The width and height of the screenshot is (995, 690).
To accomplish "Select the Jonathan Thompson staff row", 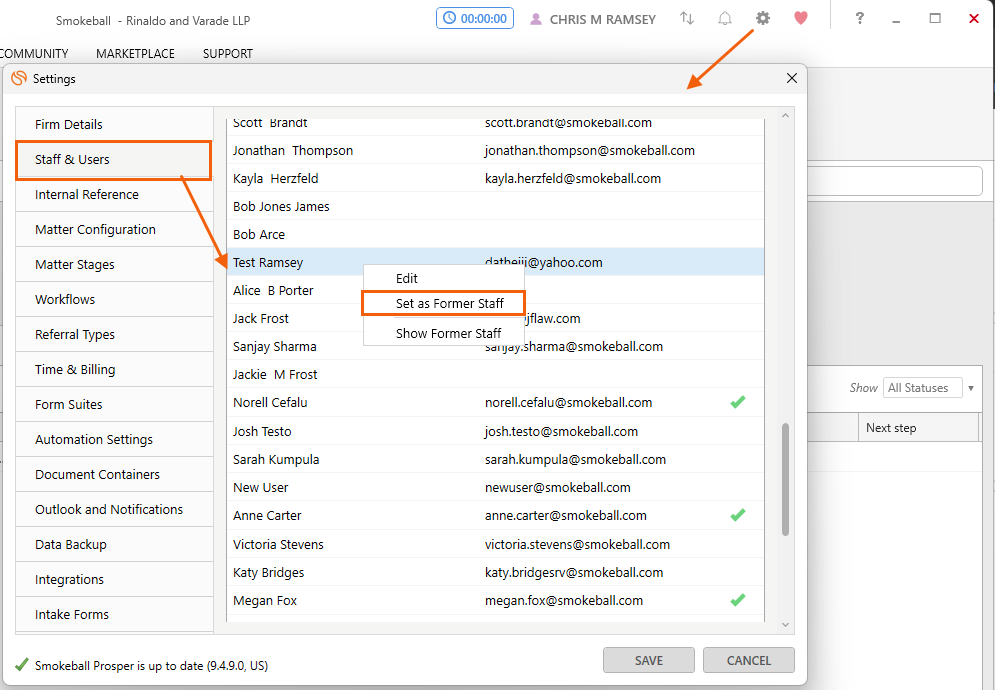I will click(496, 150).
